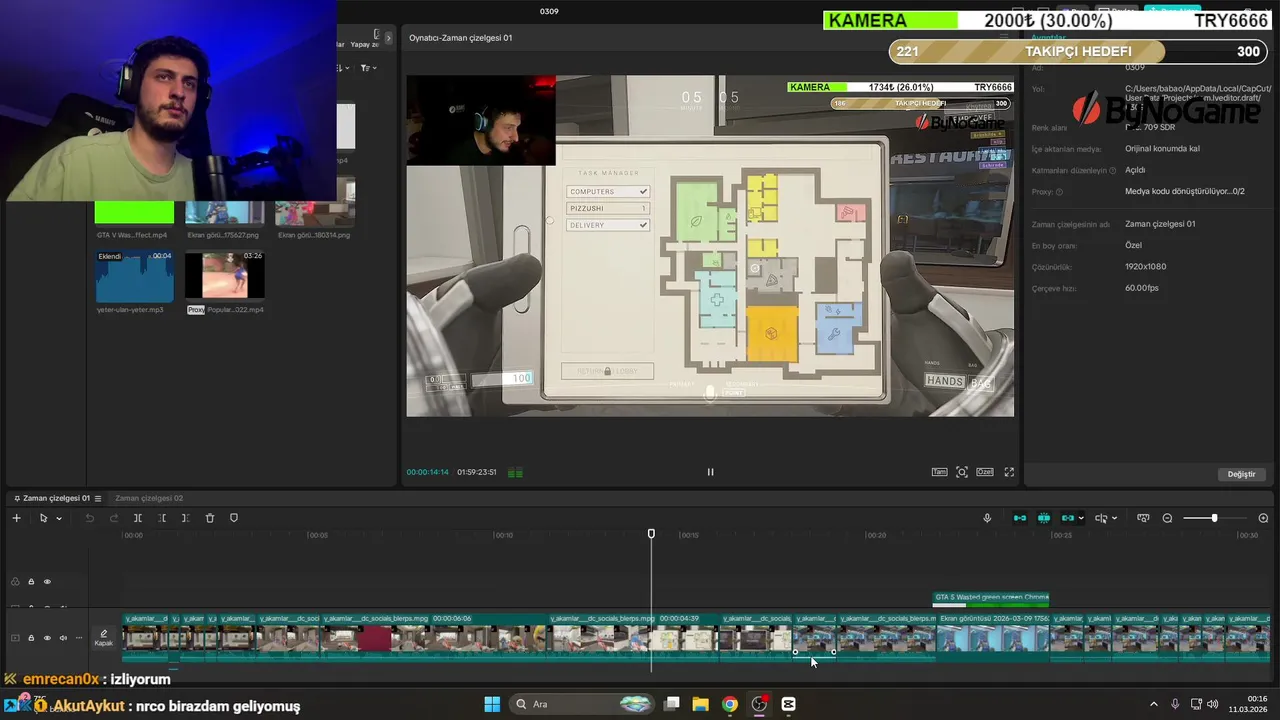Open main track more options dots
1280x720 pixels.
pyautogui.click(x=79, y=638)
